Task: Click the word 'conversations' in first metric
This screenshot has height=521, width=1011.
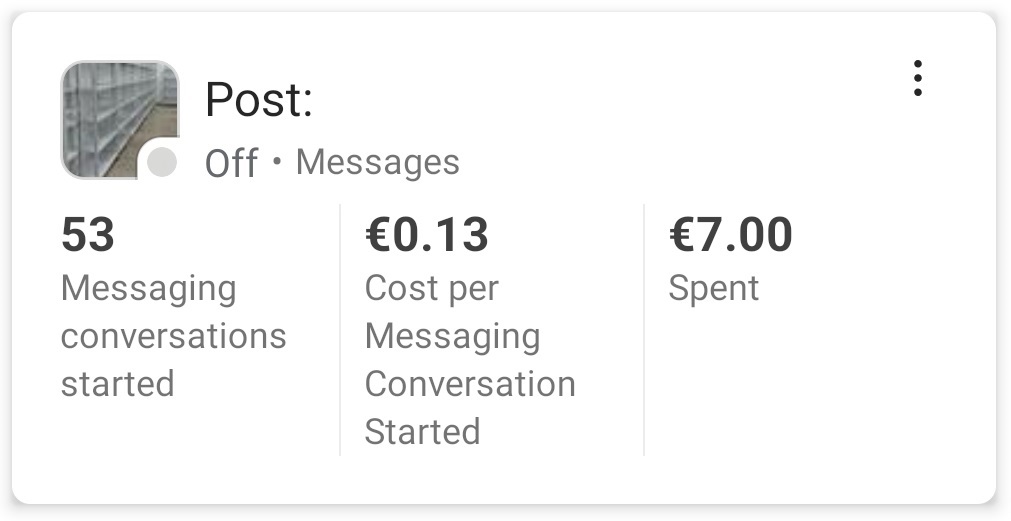Action: click(x=173, y=337)
